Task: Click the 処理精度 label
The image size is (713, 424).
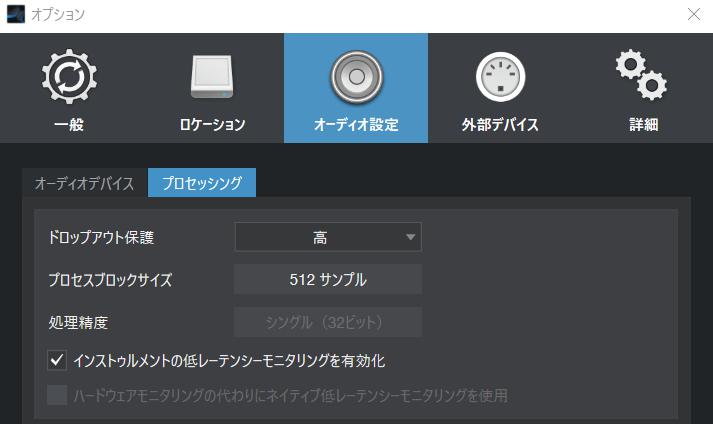Action: [x=78, y=322]
